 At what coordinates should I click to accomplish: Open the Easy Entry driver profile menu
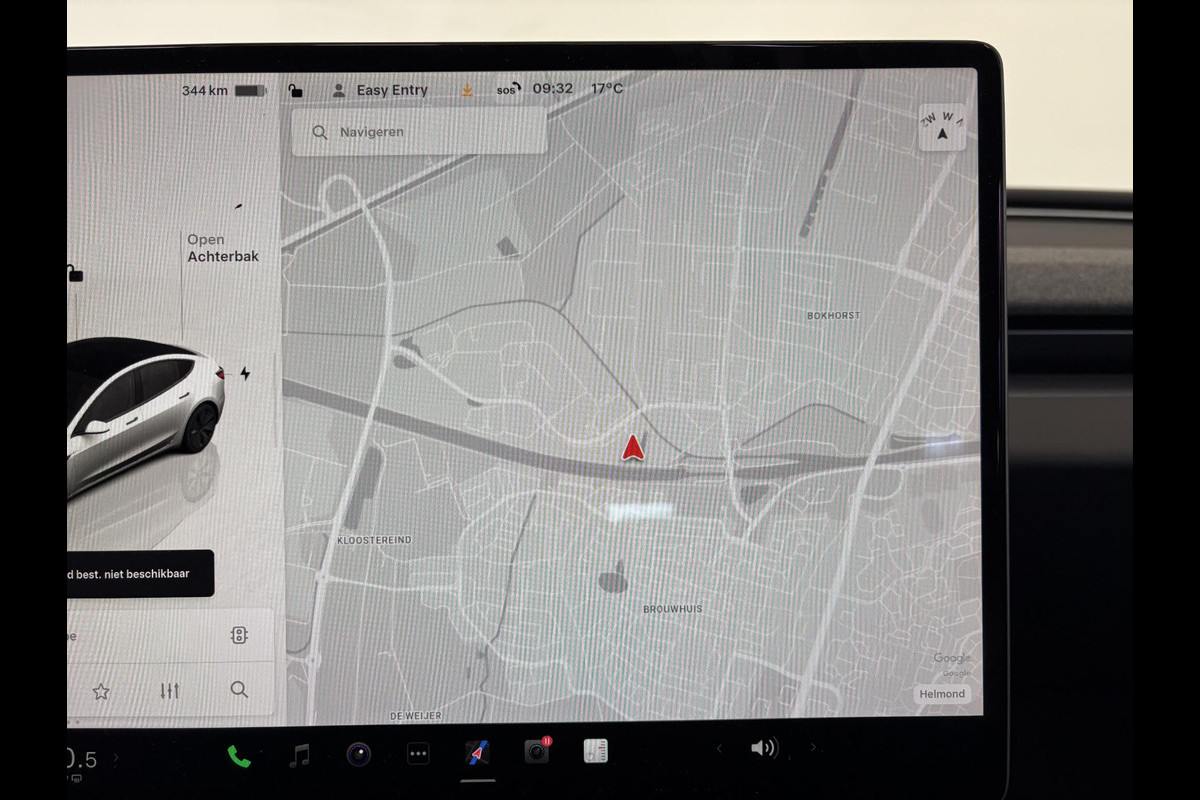[x=380, y=90]
